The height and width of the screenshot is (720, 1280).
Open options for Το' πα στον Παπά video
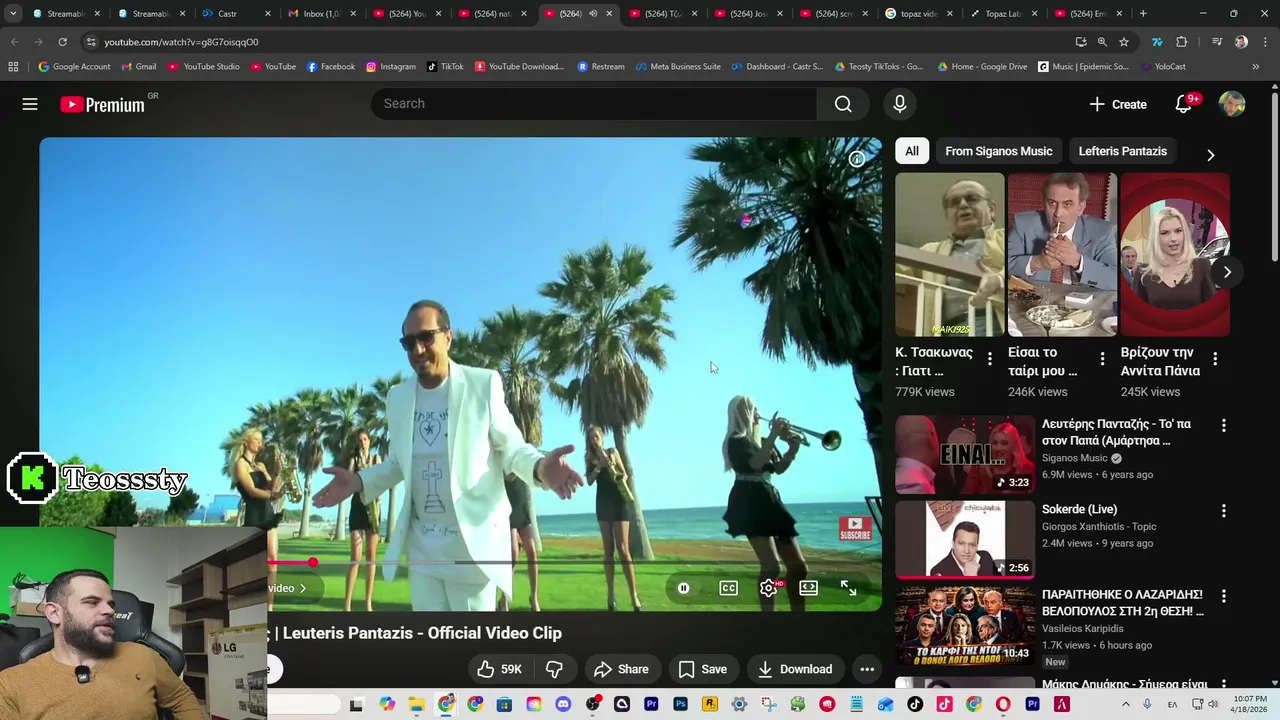tap(1223, 426)
